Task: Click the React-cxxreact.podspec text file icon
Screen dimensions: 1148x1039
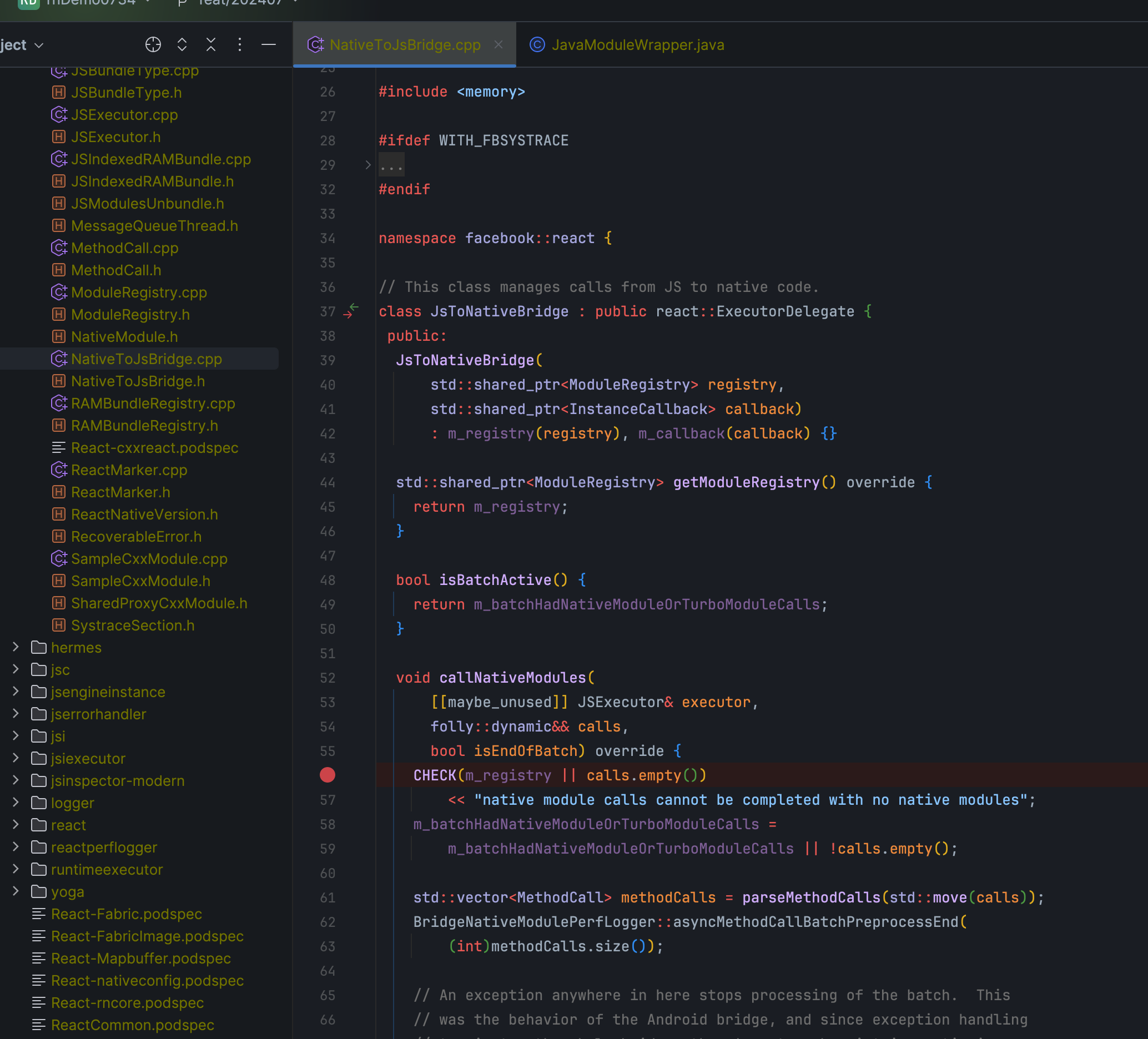Action: (x=59, y=447)
